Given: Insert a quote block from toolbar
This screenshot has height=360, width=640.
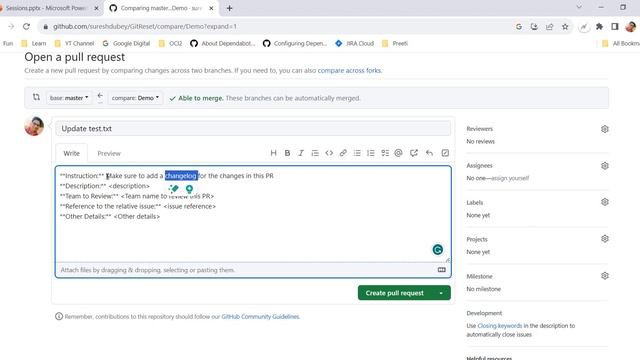Looking at the screenshot, I should click(x=315, y=153).
